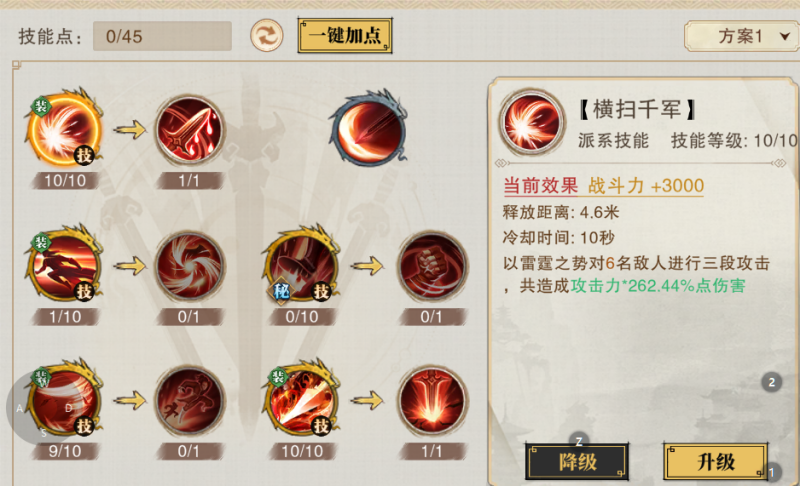Pick the flaming blade skill at 10/10
Viewport: 800px width, 486px height.
pyautogui.click(x=302, y=399)
